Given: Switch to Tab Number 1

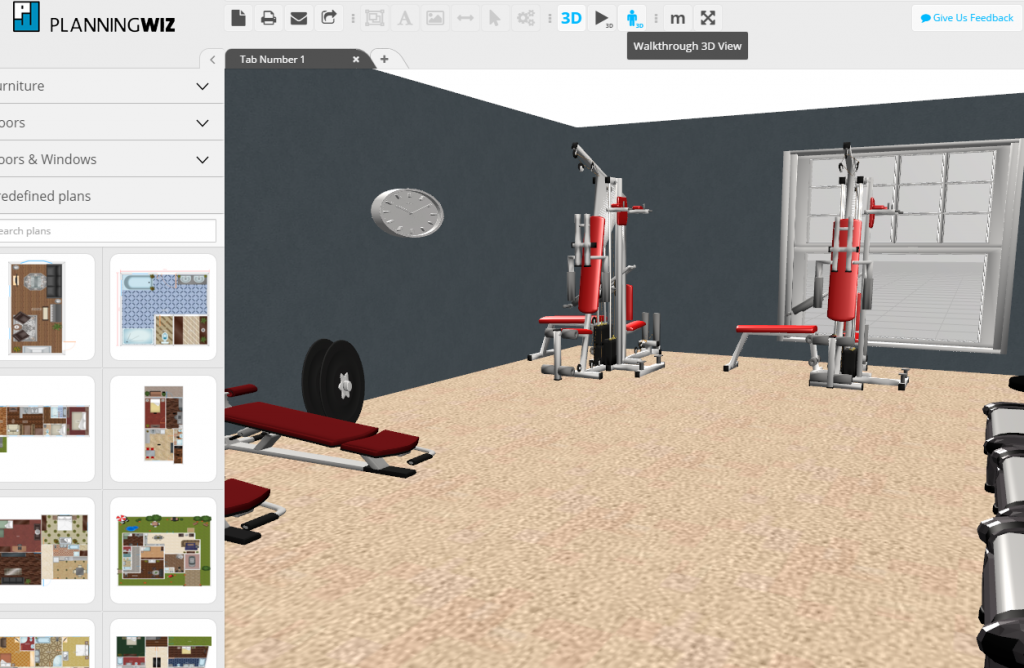Looking at the screenshot, I should (272, 59).
